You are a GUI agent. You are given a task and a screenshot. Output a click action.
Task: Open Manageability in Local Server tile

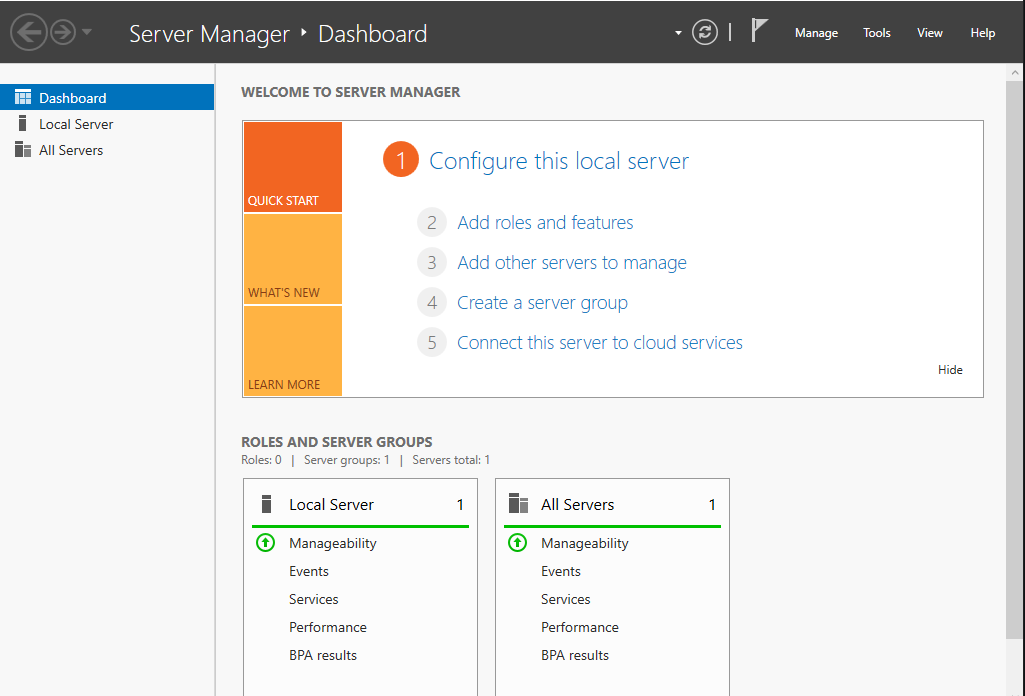333,543
